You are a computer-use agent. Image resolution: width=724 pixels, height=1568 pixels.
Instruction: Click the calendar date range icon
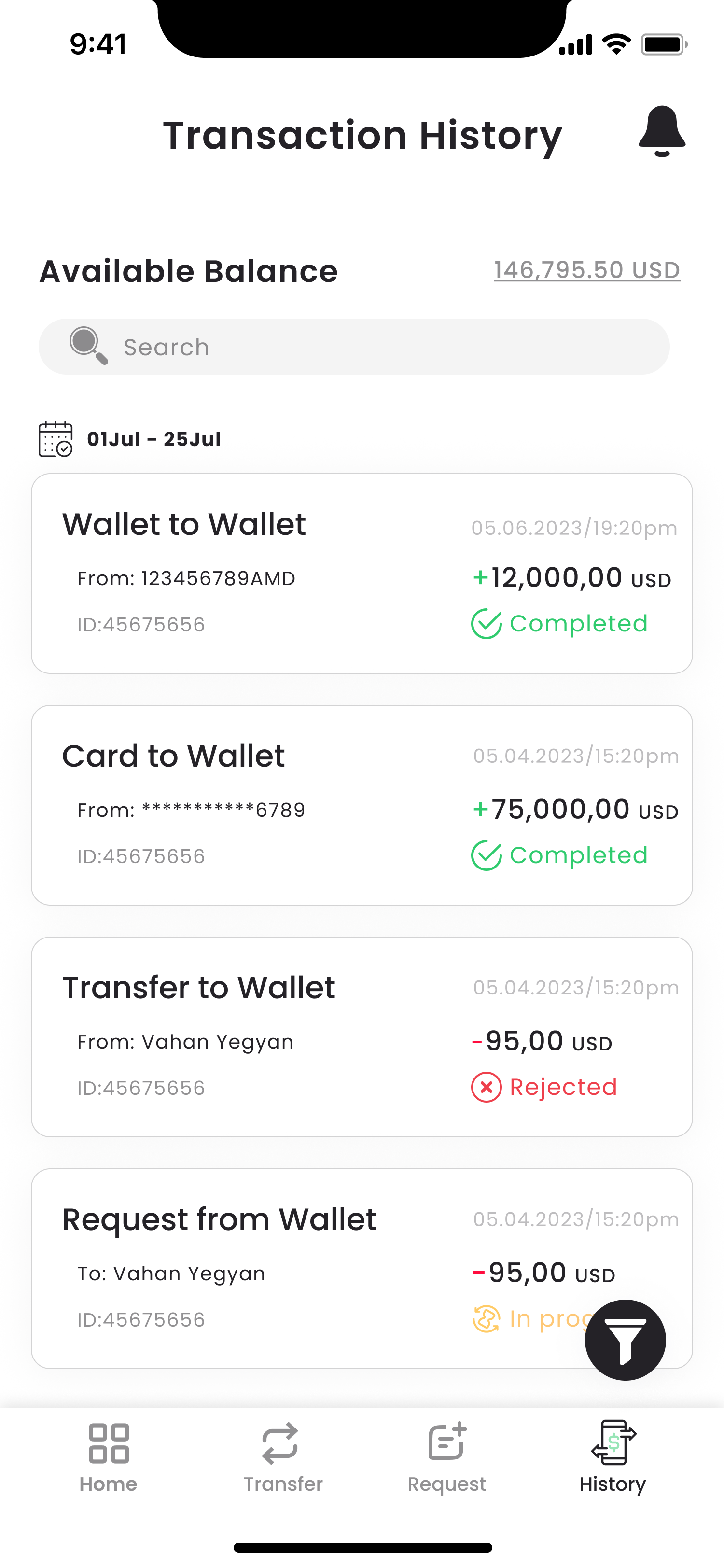tap(56, 439)
